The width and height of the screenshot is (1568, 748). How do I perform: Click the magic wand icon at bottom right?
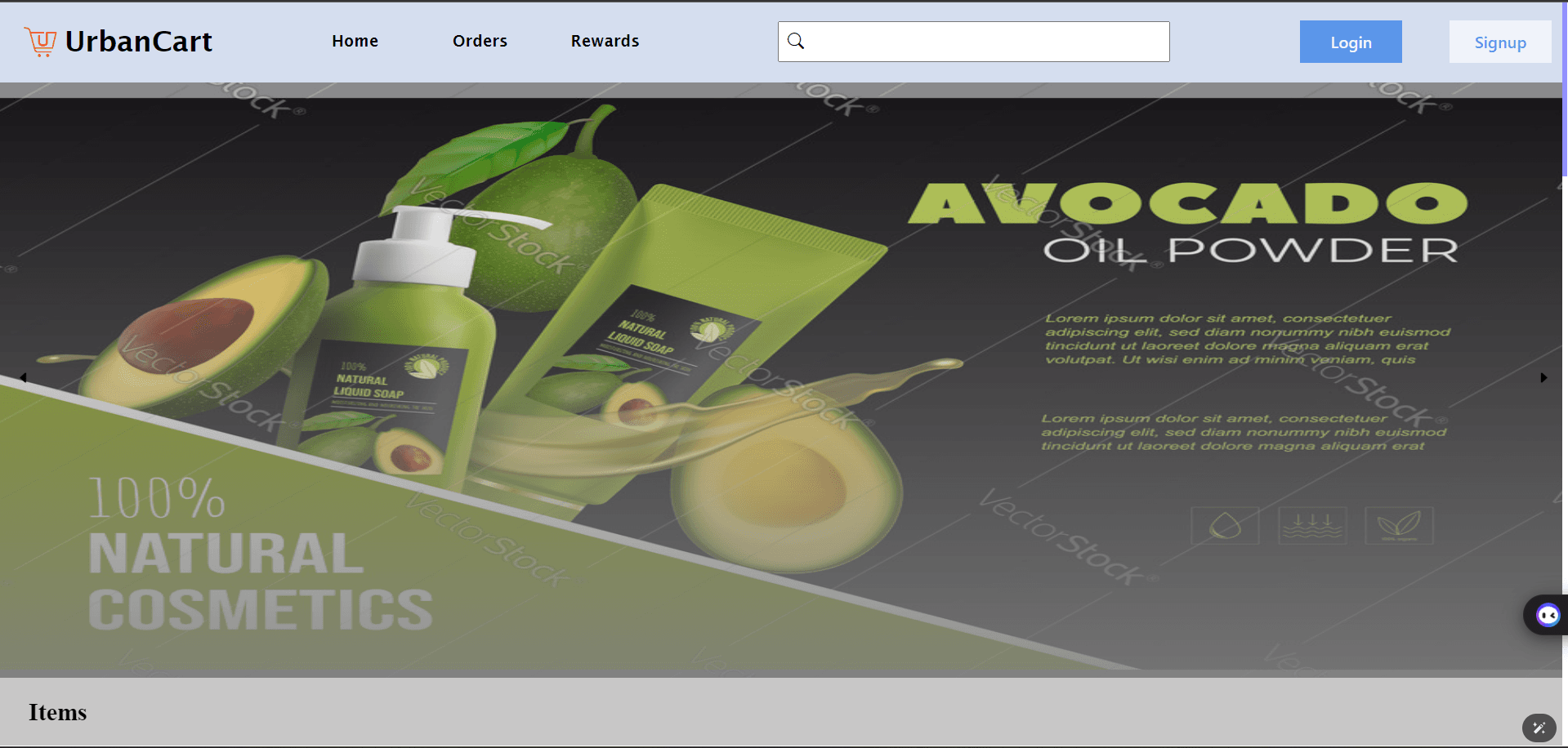coord(1539,727)
